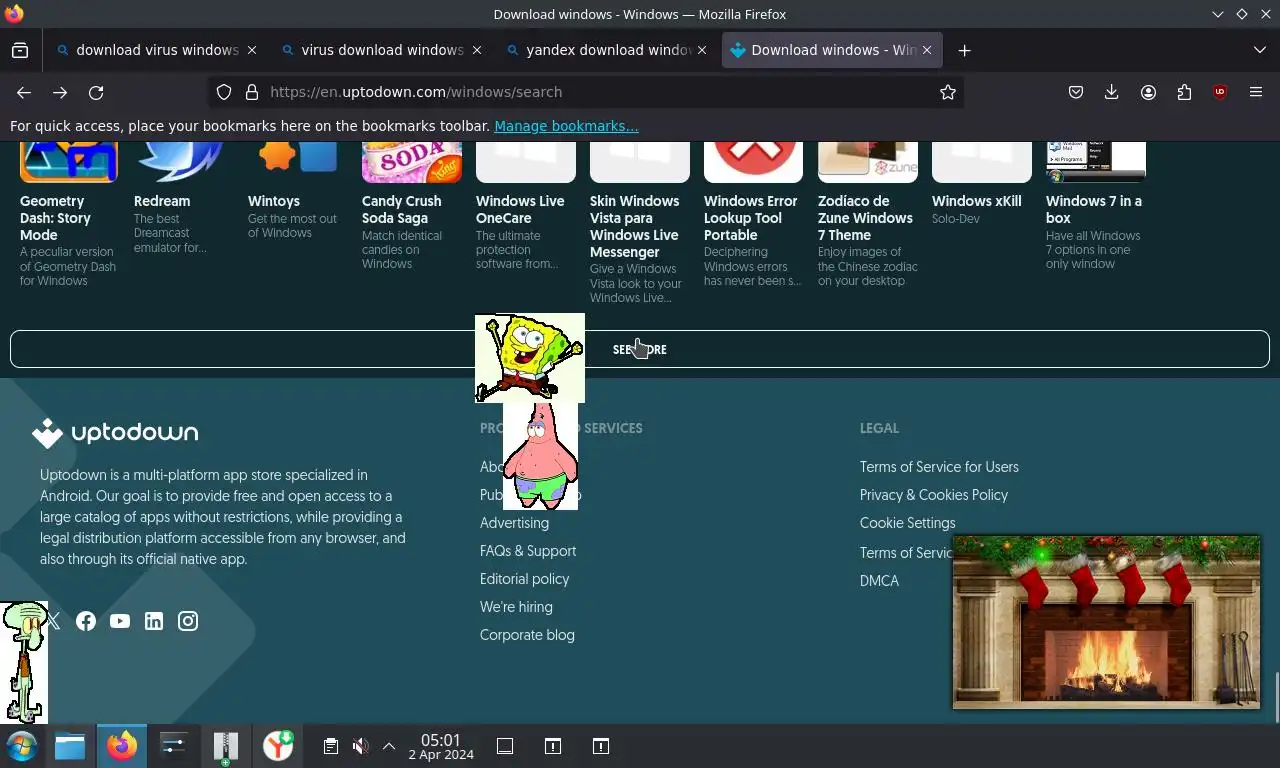Show tracking protection shield info
Image resolution: width=1280 pixels, height=768 pixels.
click(x=224, y=92)
